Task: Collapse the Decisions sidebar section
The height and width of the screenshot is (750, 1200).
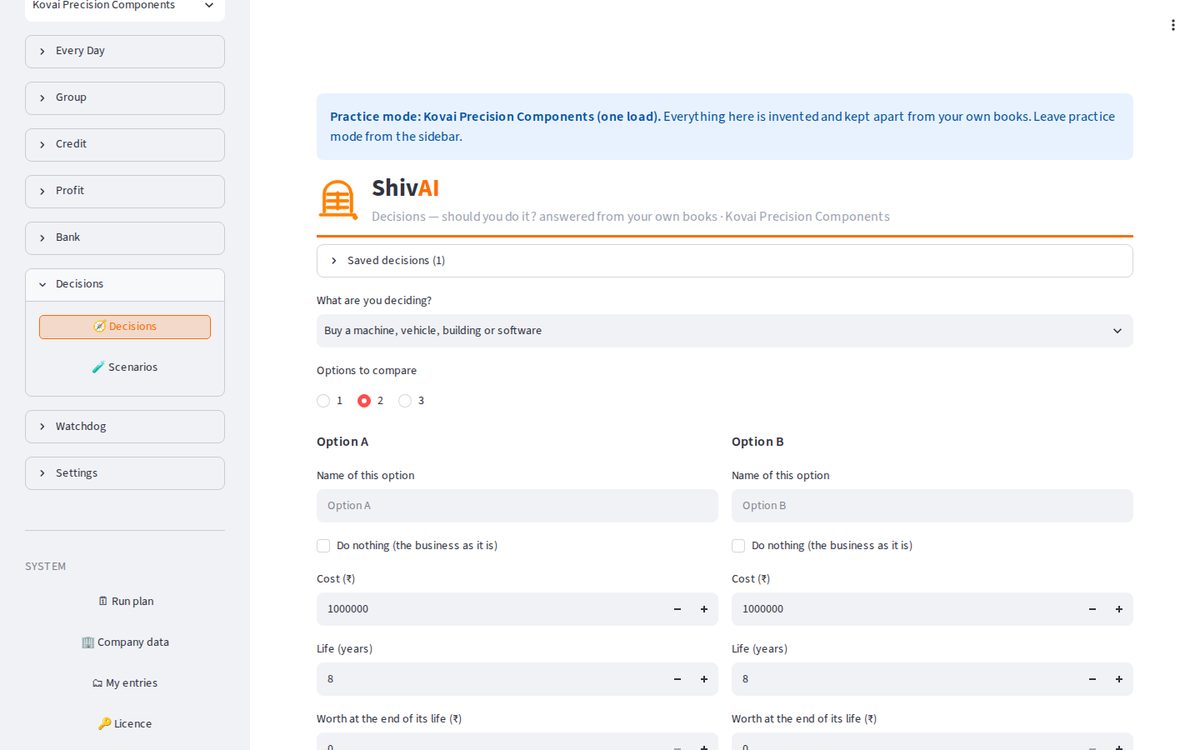Action: click(125, 285)
